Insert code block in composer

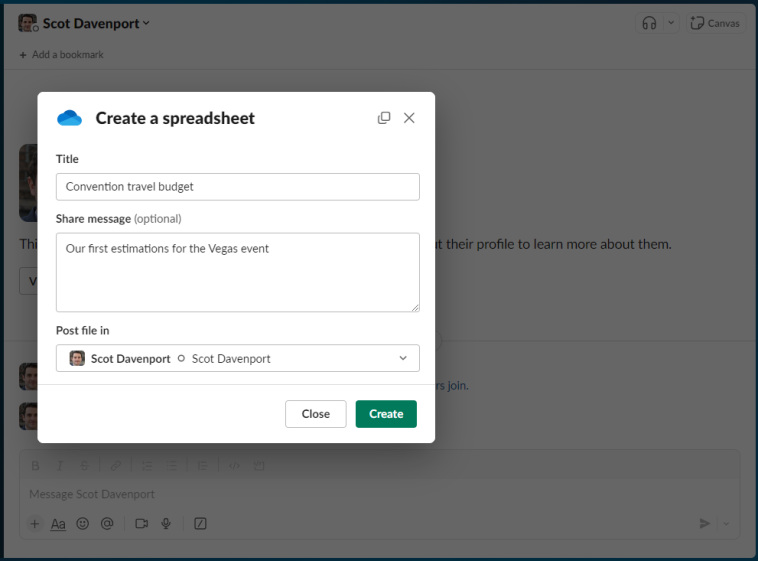click(x=259, y=466)
